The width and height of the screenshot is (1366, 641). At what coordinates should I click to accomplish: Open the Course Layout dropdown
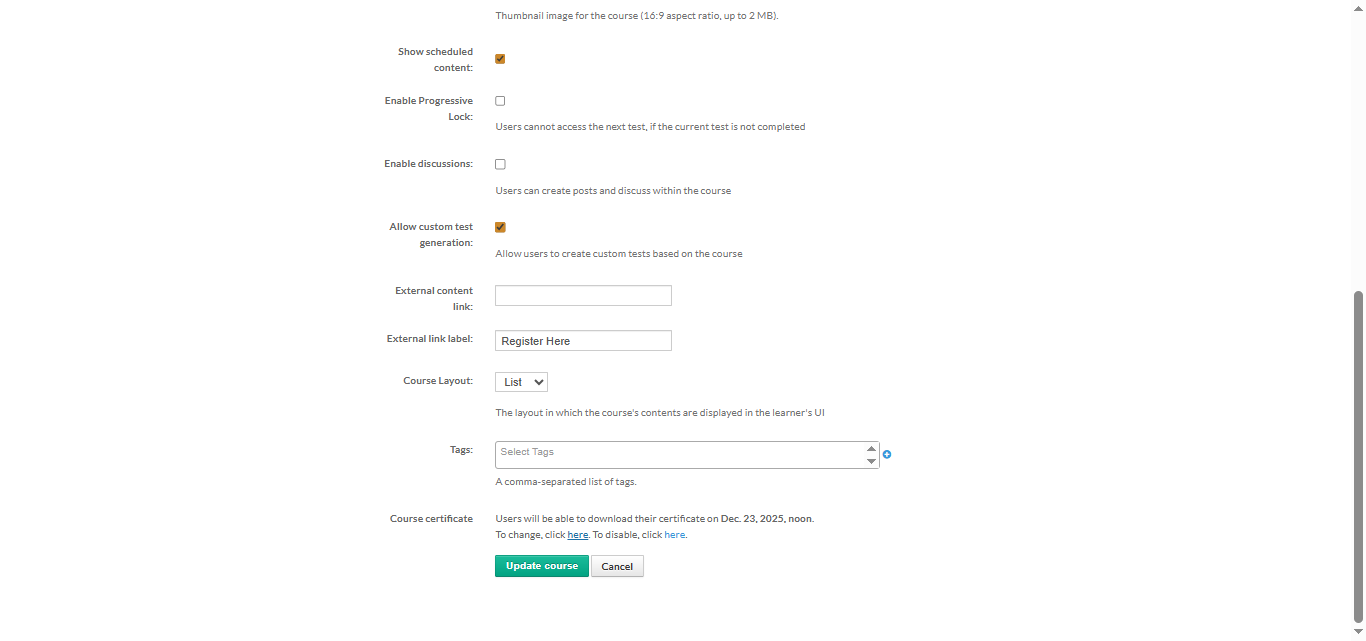tap(521, 382)
